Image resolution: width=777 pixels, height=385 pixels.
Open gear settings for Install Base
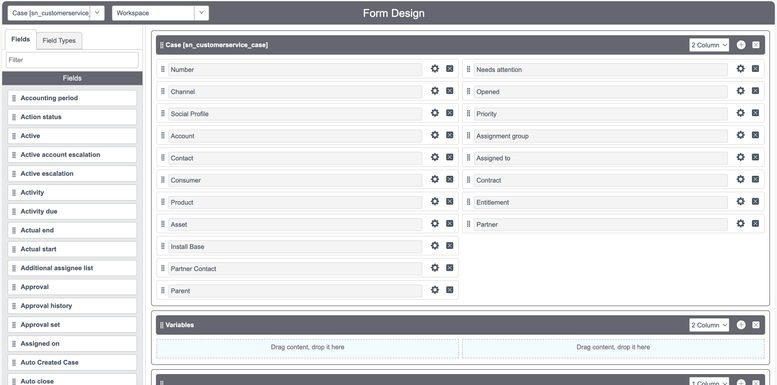[x=435, y=246]
